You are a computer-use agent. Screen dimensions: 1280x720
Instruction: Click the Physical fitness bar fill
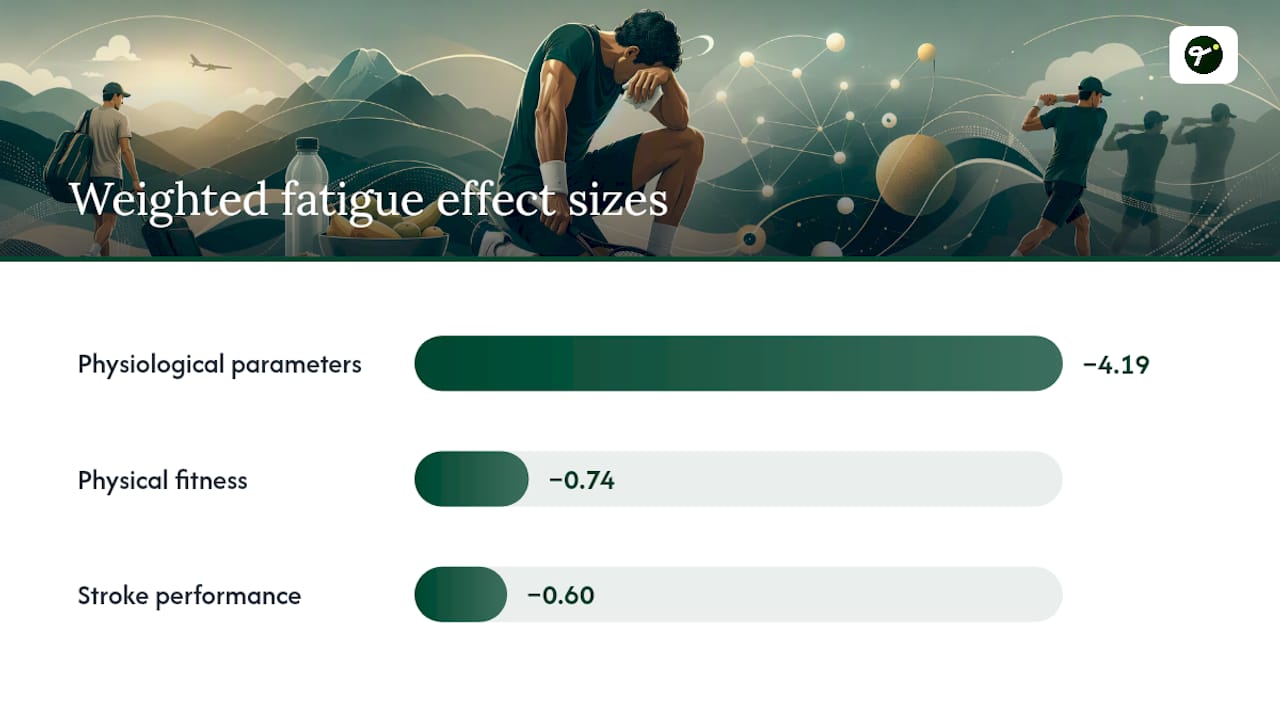coord(471,479)
